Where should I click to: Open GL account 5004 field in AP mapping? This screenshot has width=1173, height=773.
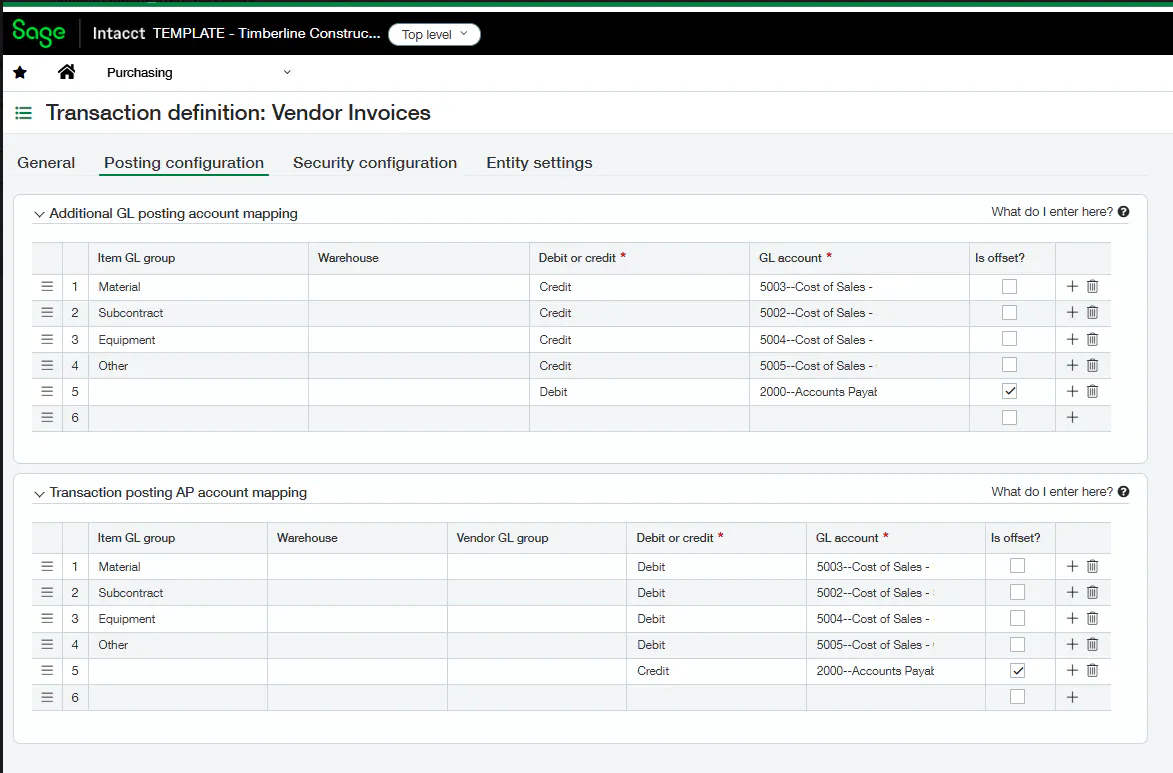pos(895,619)
